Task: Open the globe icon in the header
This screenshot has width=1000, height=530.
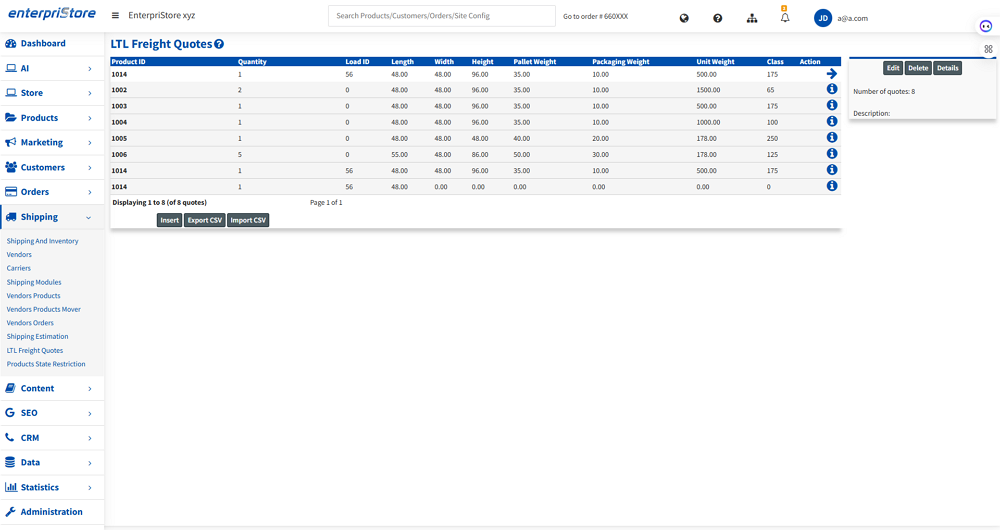Action: (684, 18)
